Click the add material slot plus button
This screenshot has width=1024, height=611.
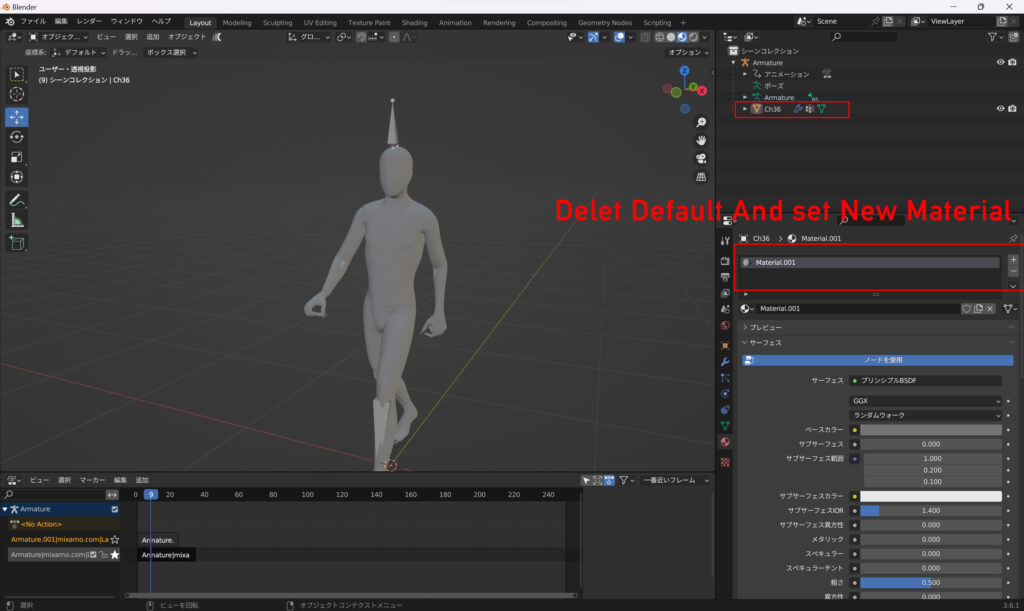click(x=1013, y=259)
